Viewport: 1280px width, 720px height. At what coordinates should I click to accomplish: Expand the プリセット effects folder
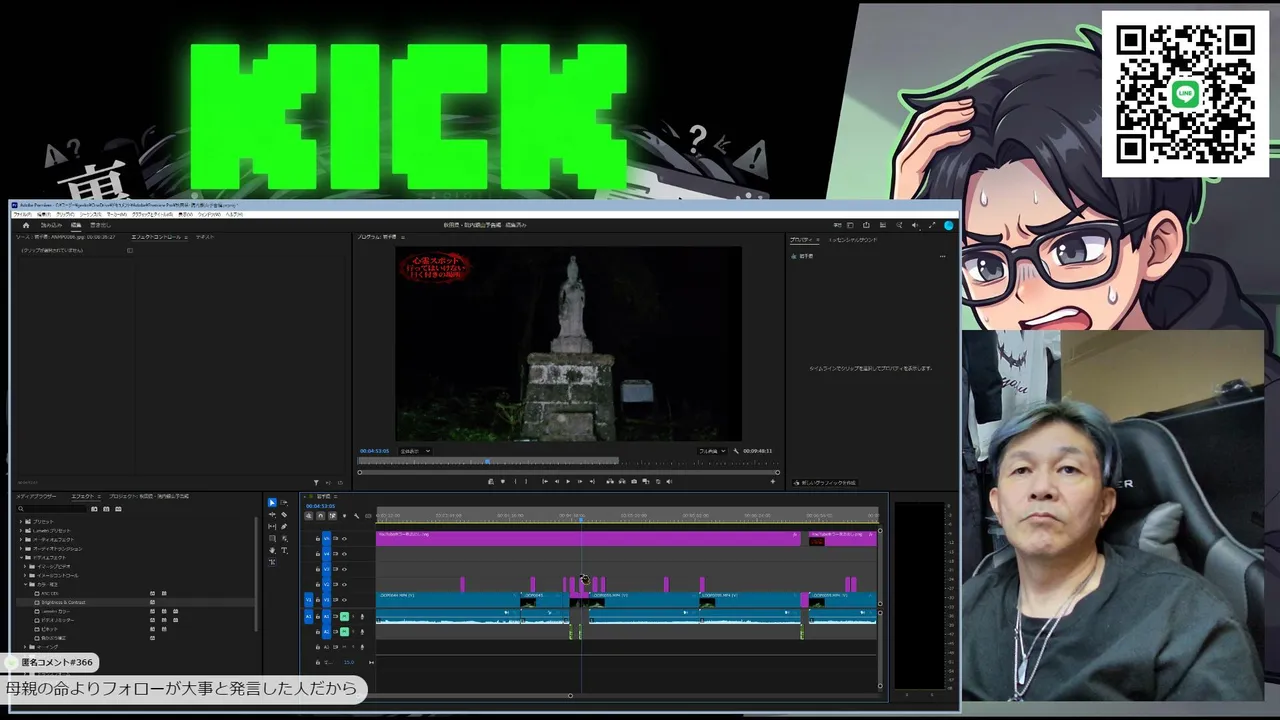[x=21, y=522]
